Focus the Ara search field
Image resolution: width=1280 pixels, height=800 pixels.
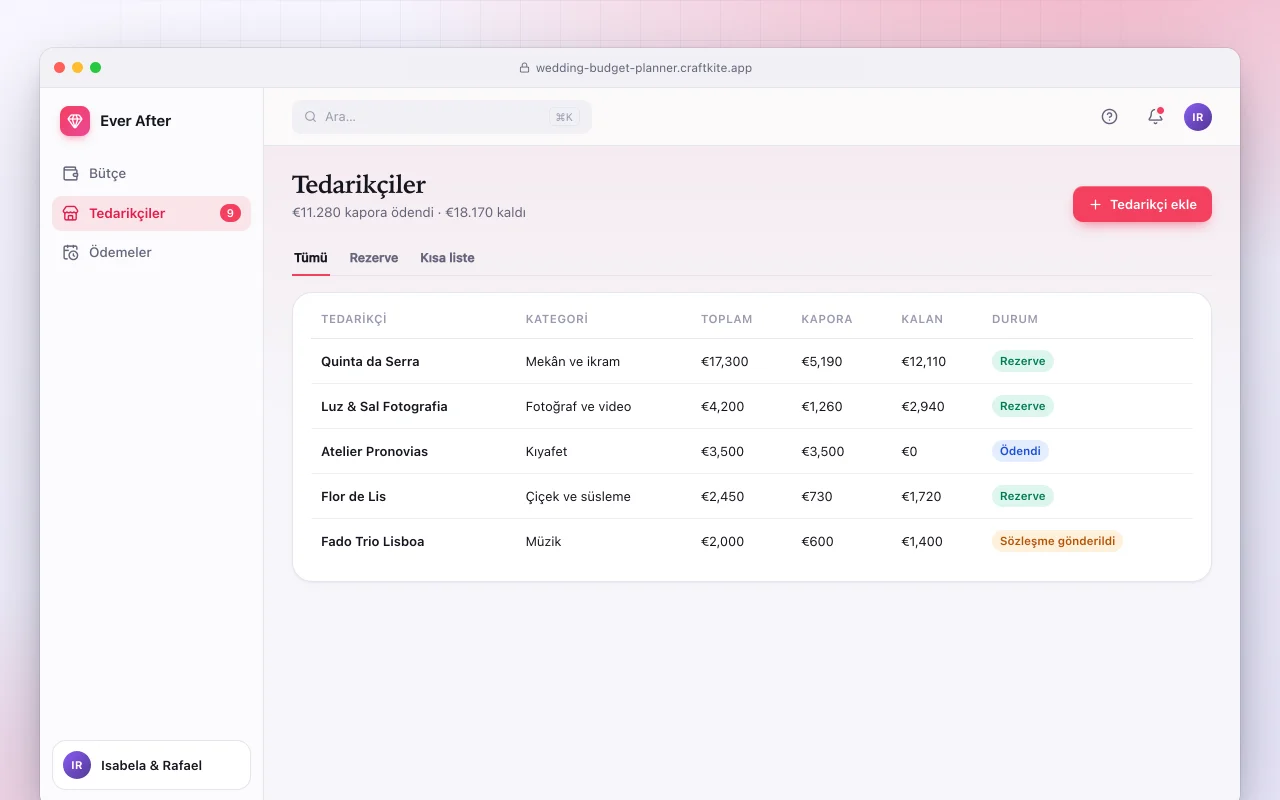[442, 117]
